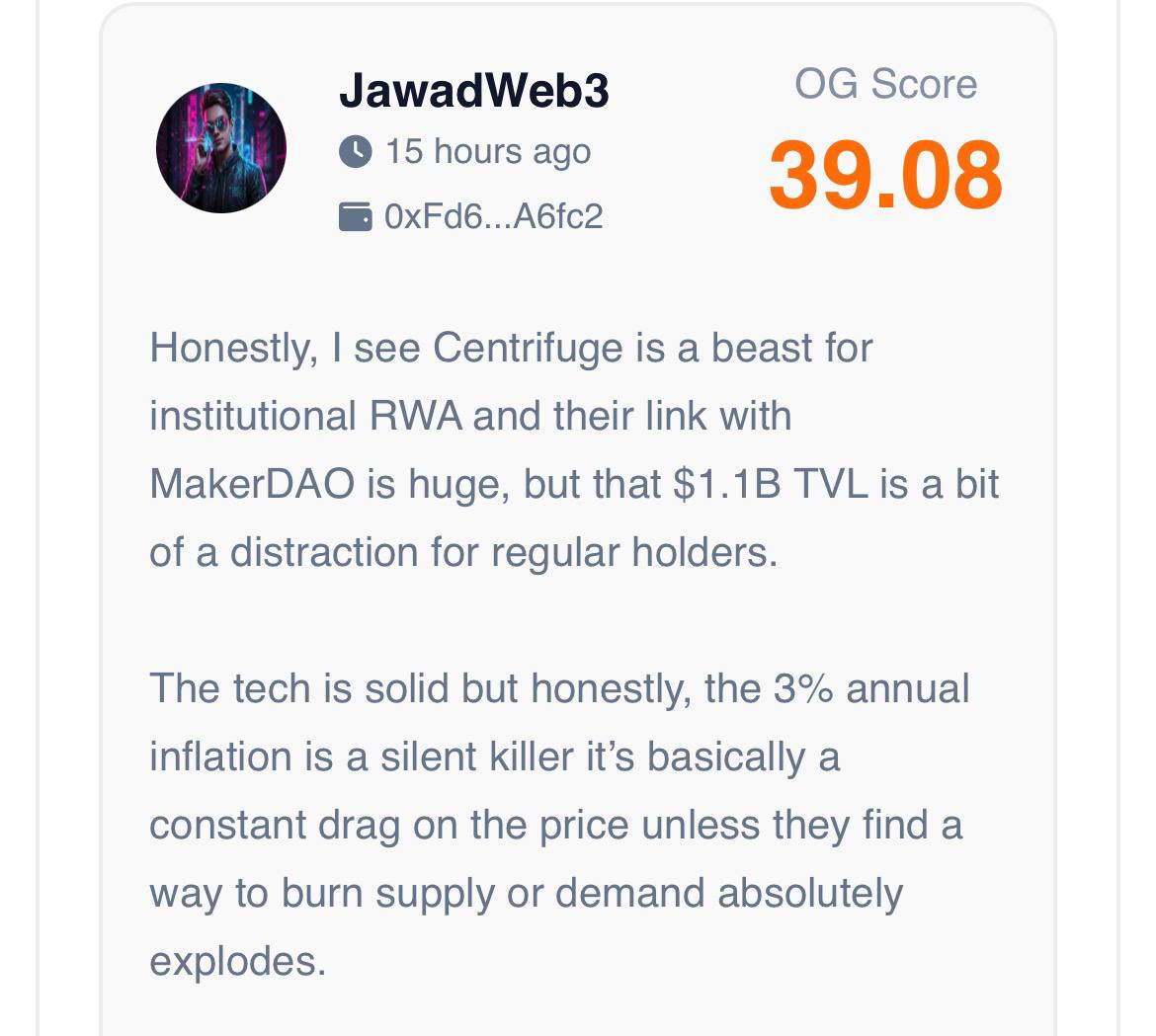Click the clock icon beside the timestamp
Viewport: 1156px width, 1036px height.
356,151
